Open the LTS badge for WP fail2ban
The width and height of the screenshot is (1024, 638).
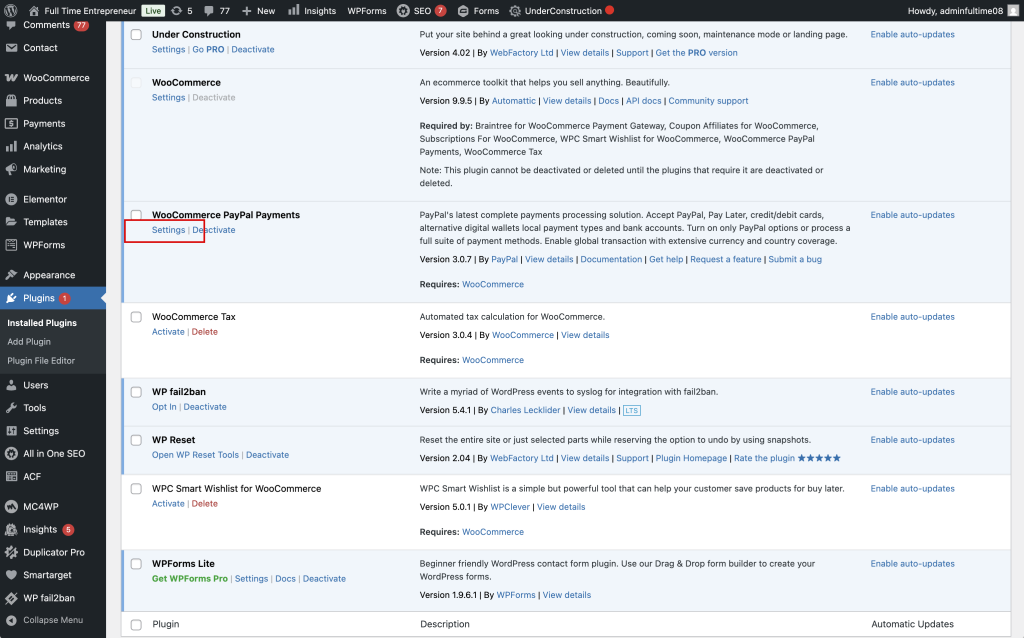point(632,411)
